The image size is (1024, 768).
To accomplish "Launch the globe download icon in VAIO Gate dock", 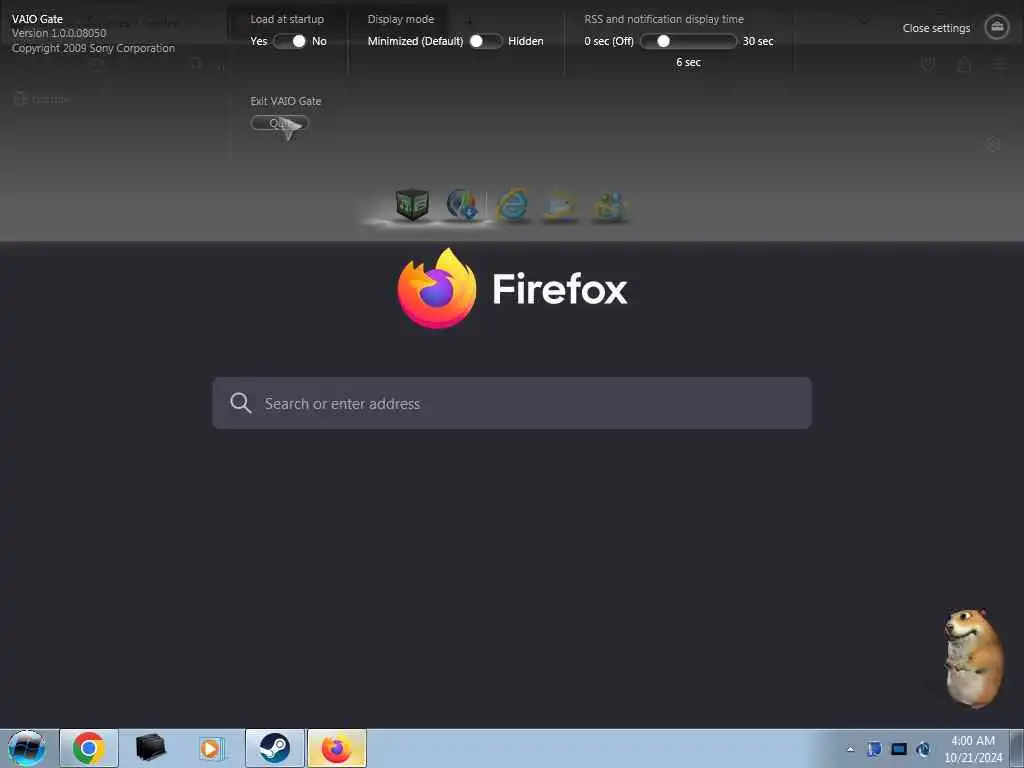I will point(462,204).
